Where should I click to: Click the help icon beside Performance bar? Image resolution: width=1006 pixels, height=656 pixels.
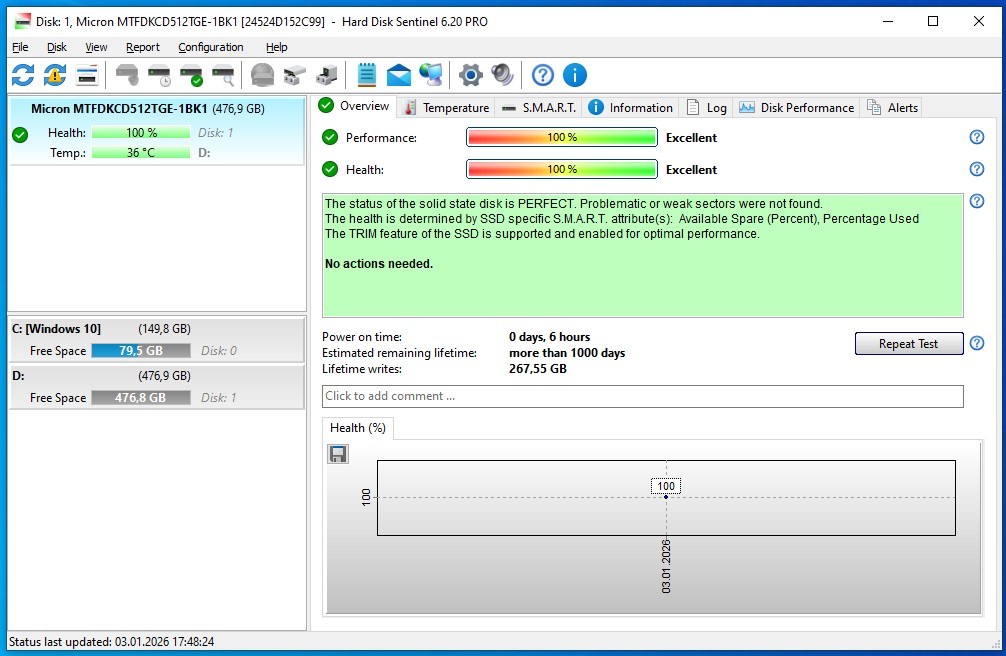coord(976,137)
